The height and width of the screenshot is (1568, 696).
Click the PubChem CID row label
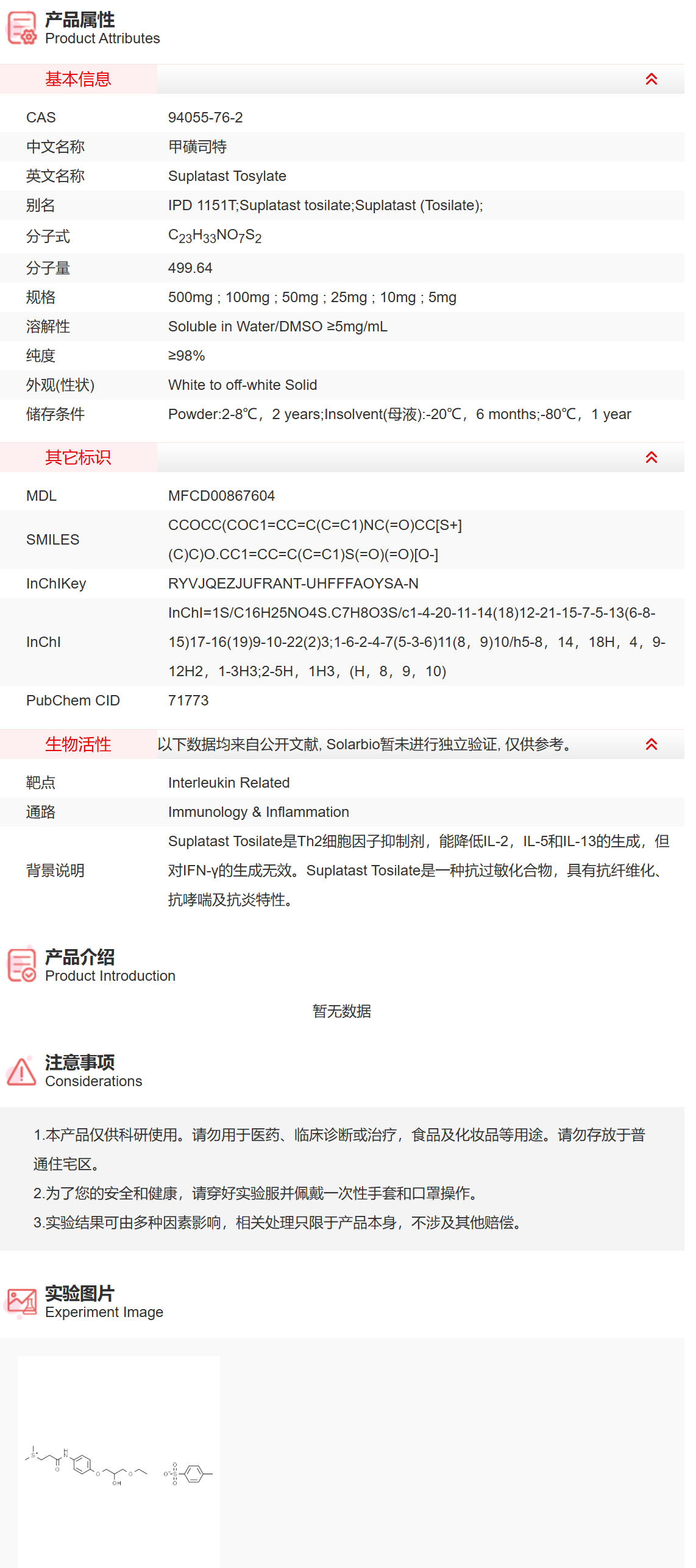[x=73, y=701]
